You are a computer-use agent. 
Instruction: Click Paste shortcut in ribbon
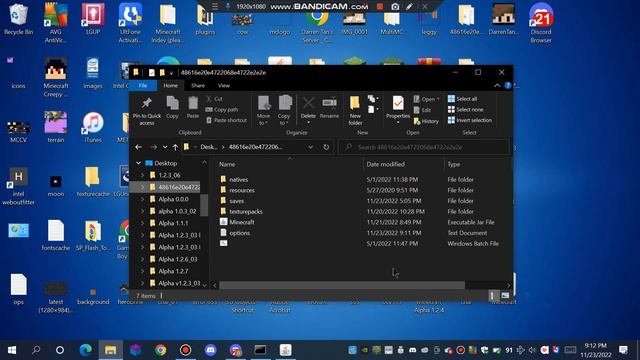tap(227, 120)
